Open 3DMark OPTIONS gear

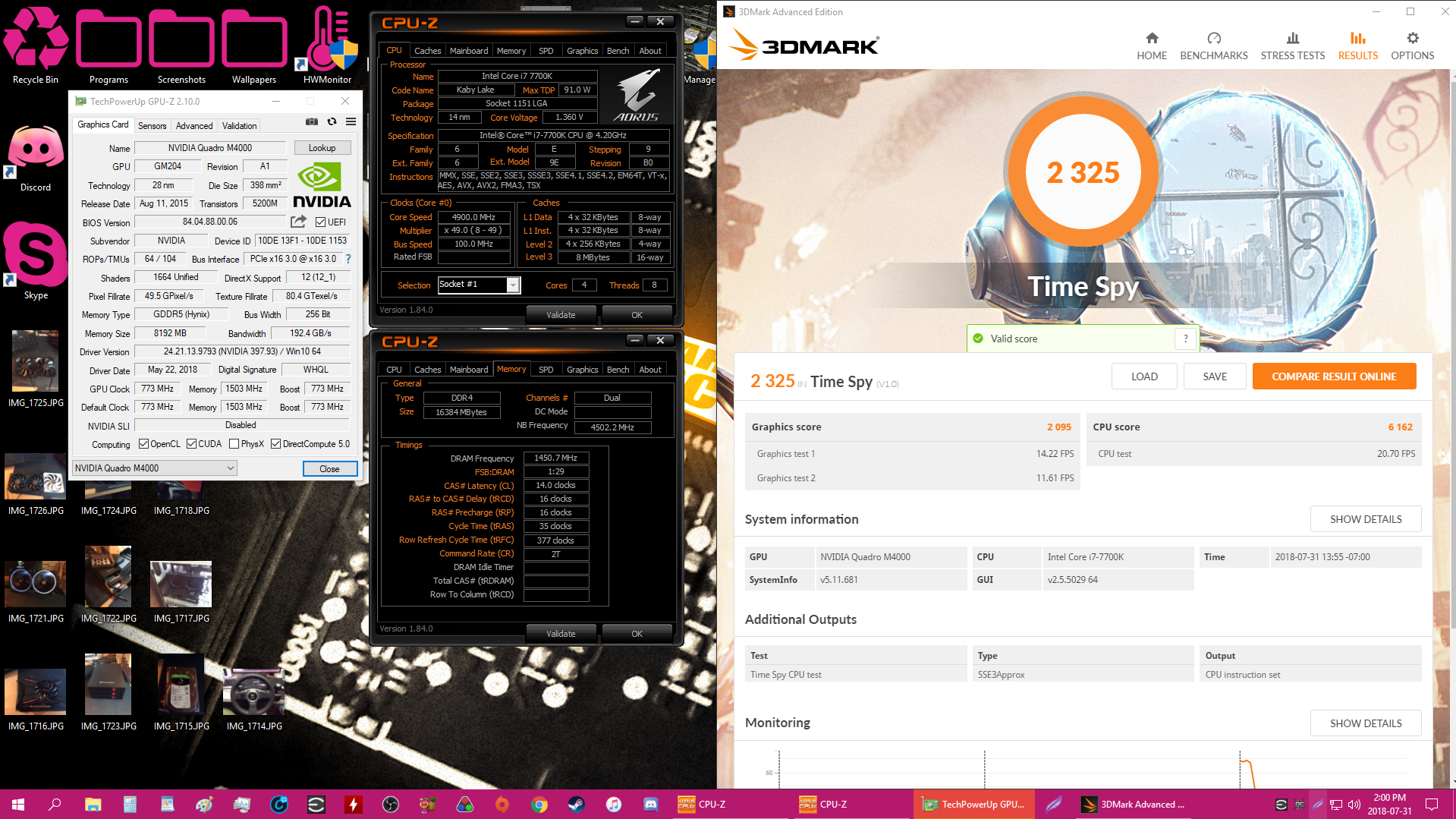[x=1413, y=46]
